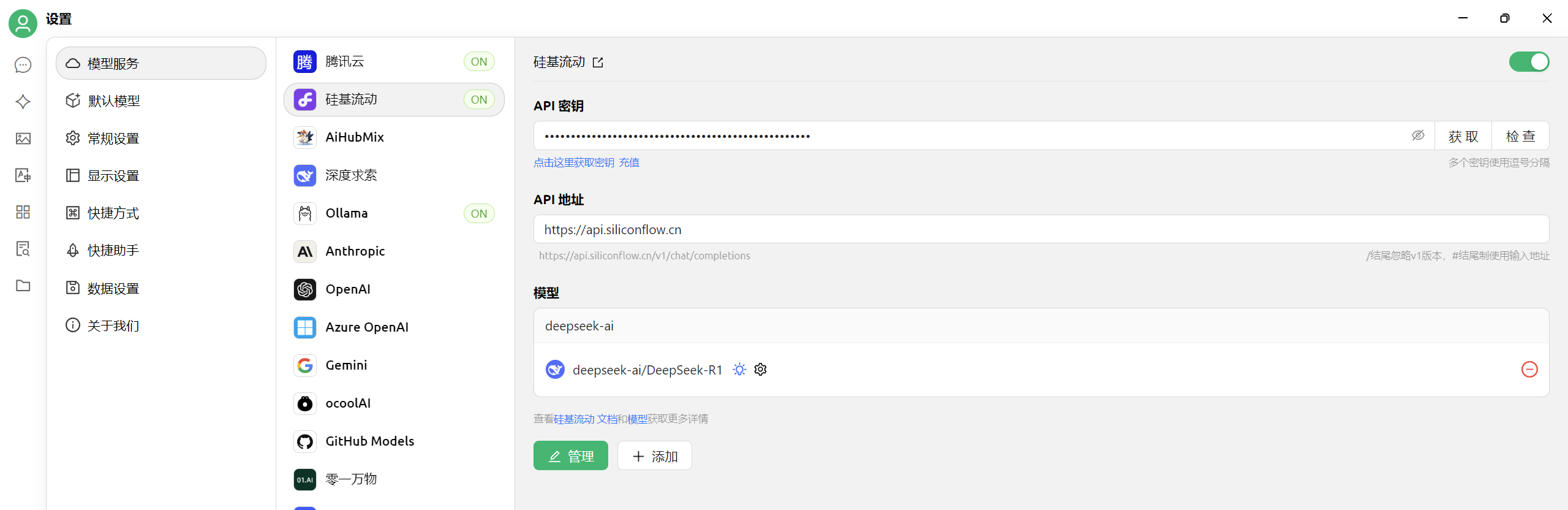Viewport: 1568px width, 510px height.
Task: Select the Gemini provider
Action: [x=394, y=365]
